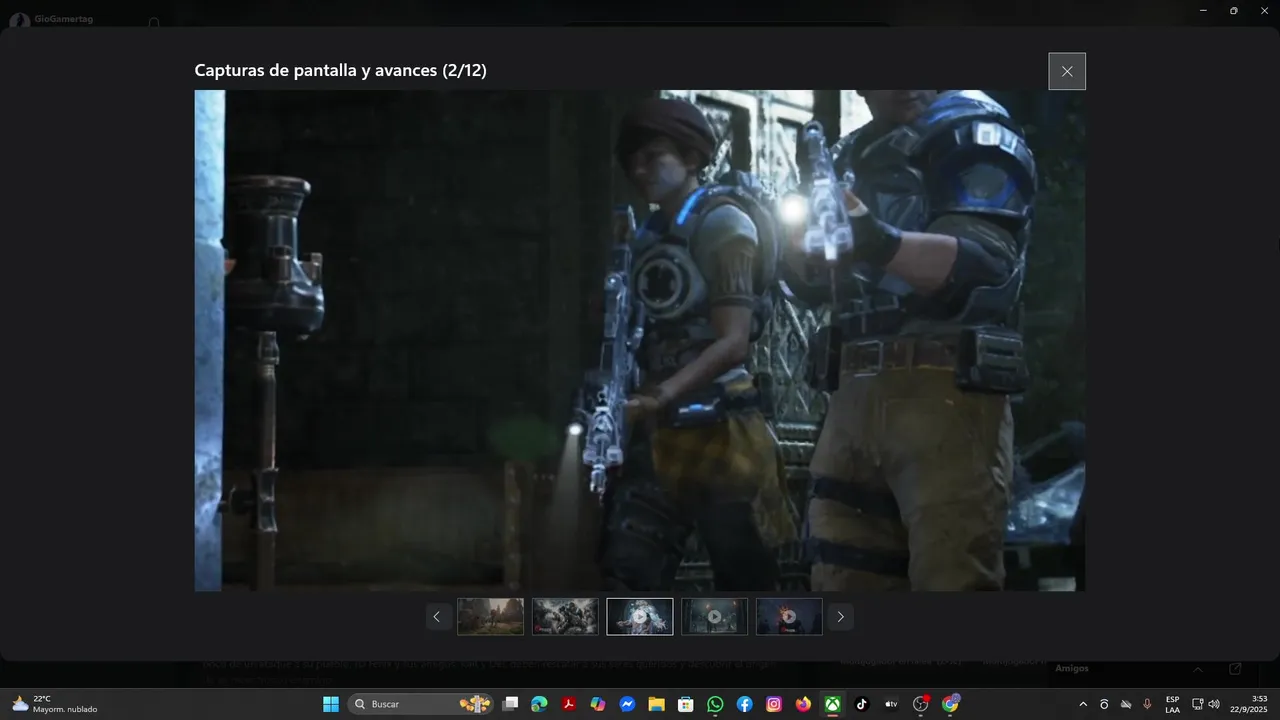The height and width of the screenshot is (720, 1280).
Task: Click the GioGamertag profile in Xbox app
Action: click(50, 19)
